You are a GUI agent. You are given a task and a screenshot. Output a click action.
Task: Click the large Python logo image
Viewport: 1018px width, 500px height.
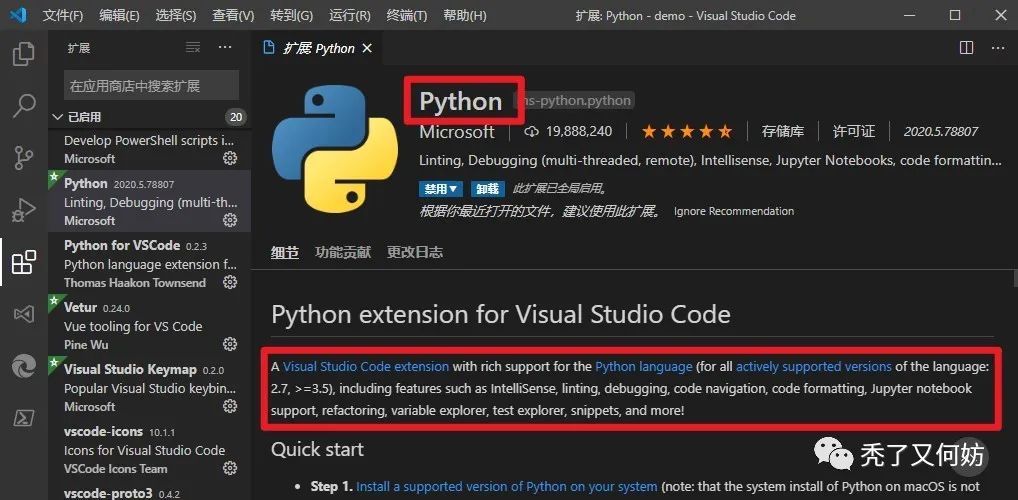[x=335, y=149]
